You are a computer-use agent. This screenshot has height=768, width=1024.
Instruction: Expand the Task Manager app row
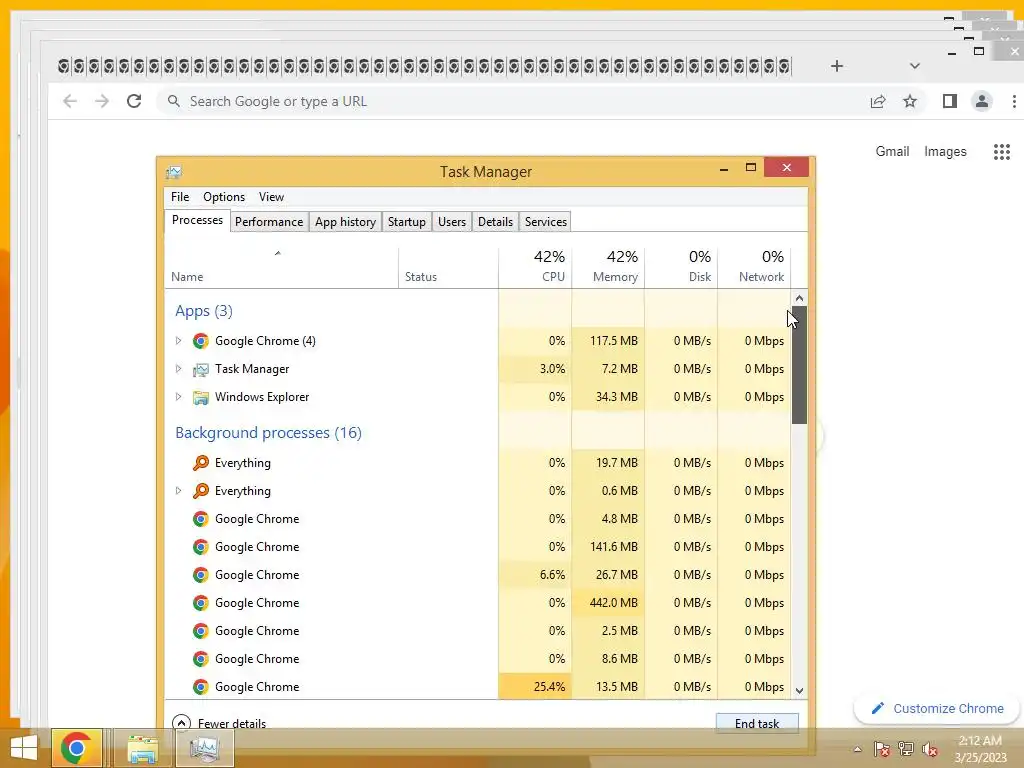pos(178,369)
